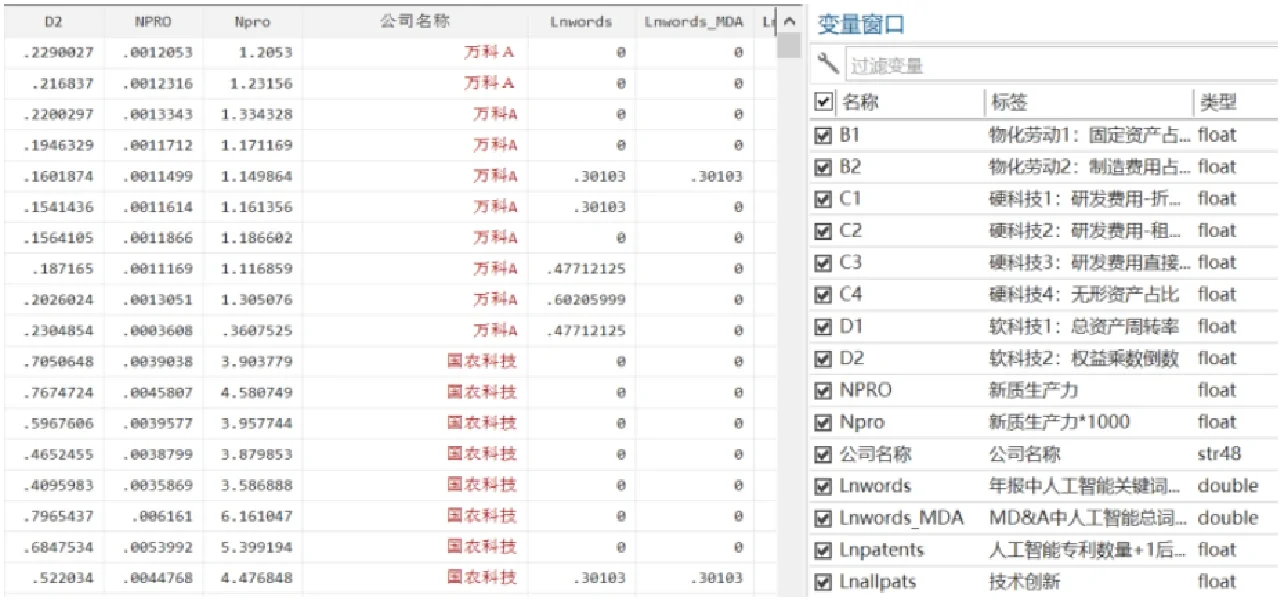Toggle the Lnallpats variable checkbox
Viewport: 1288px width, 600px height.
(x=824, y=582)
